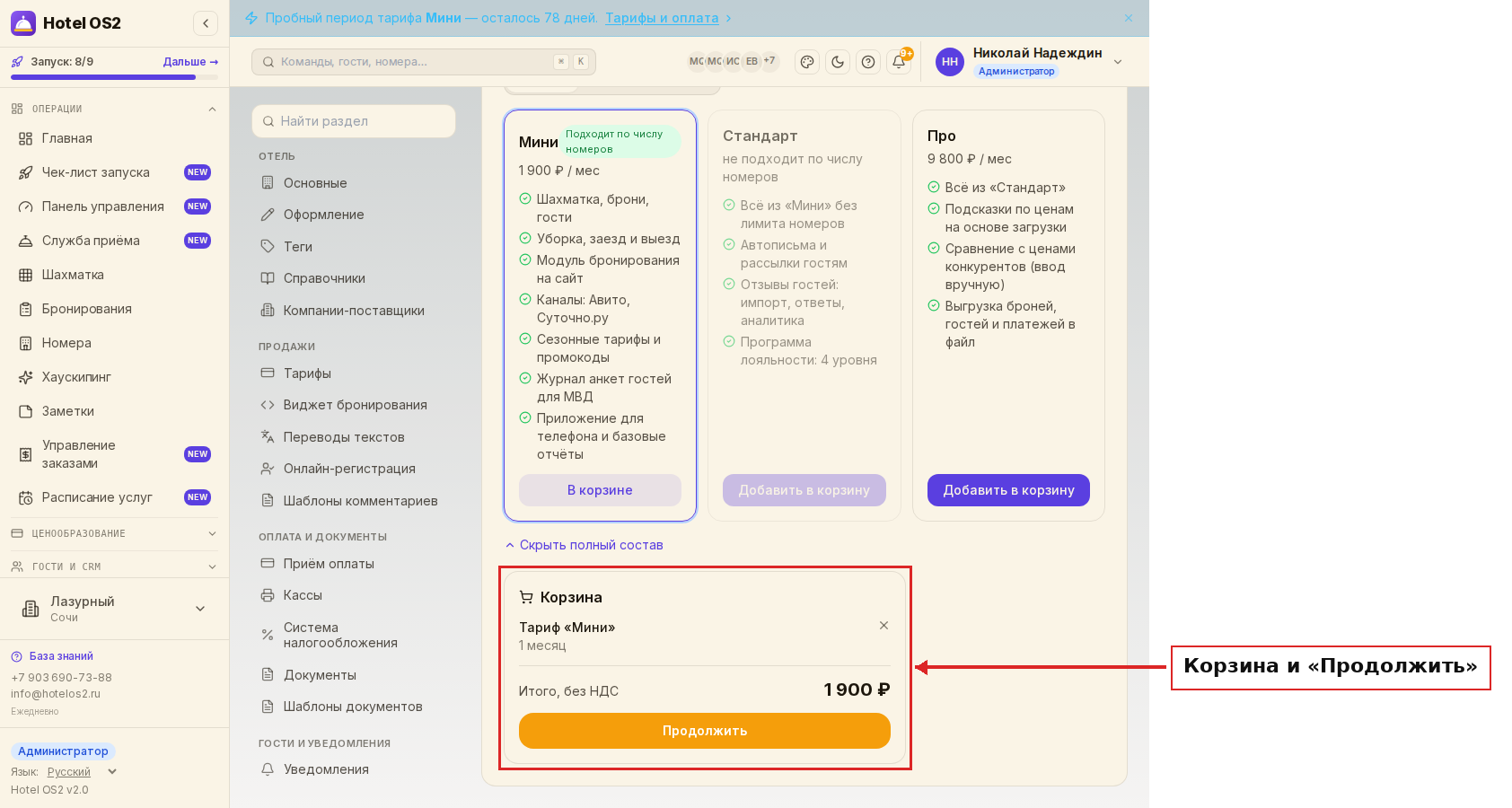This screenshot has height=808, width=1512.
Task: Open Заметки in the sidebar
Action: click(x=114, y=411)
